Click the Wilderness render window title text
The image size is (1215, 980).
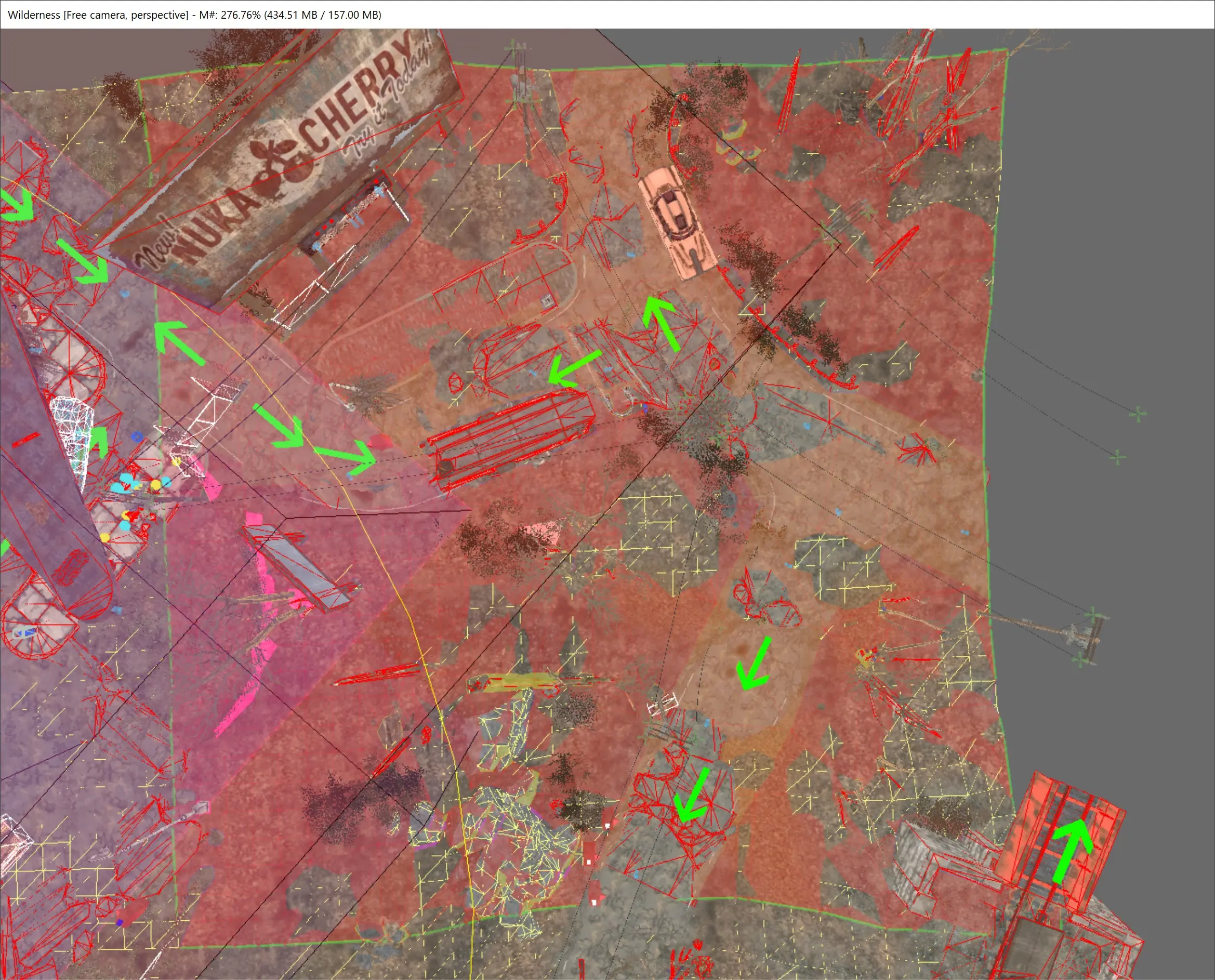[x=194, y=15]
